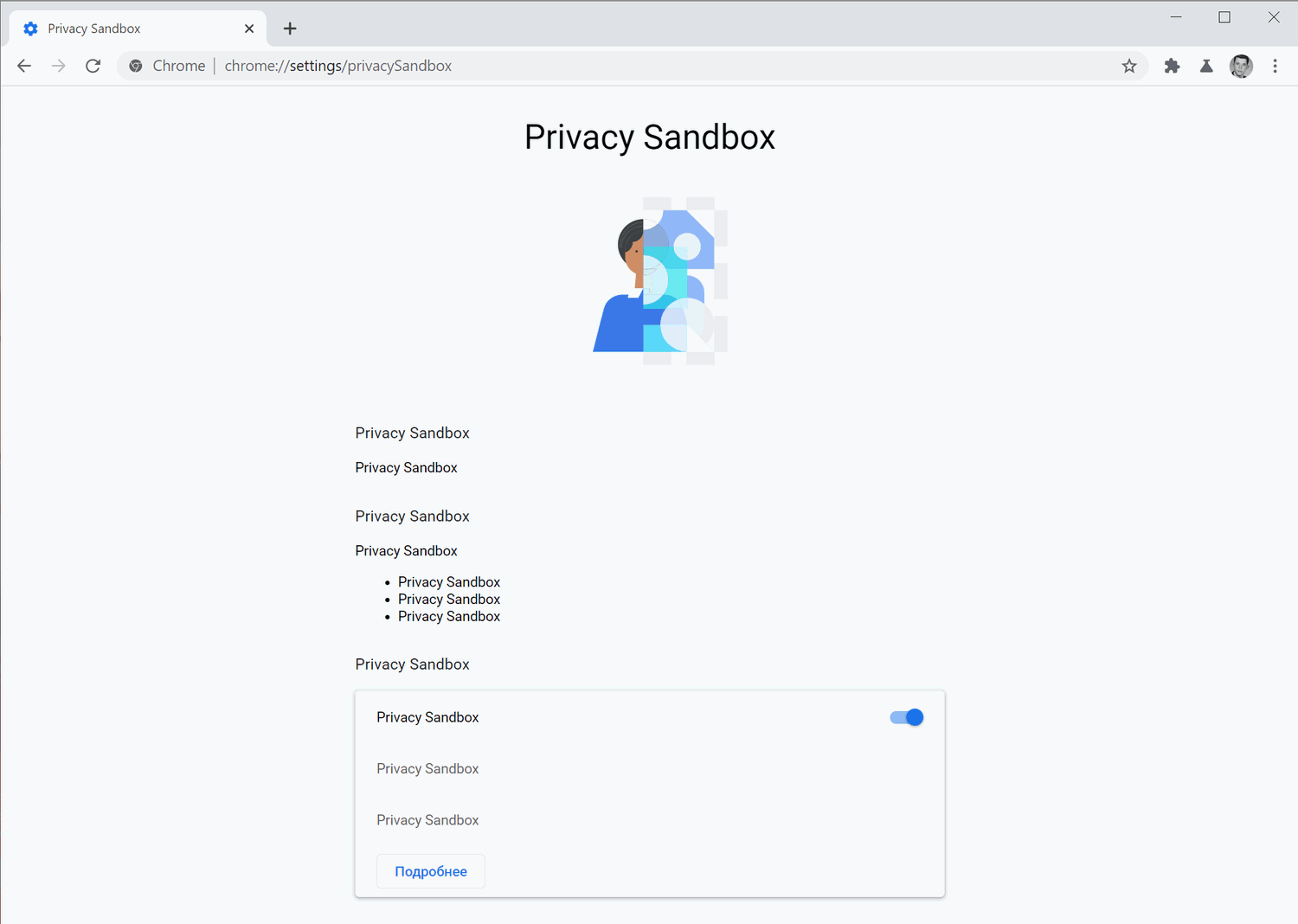
Task: Click the "Chrome" label before the URL
Action: pyautogui.click(x=179, y=66)
